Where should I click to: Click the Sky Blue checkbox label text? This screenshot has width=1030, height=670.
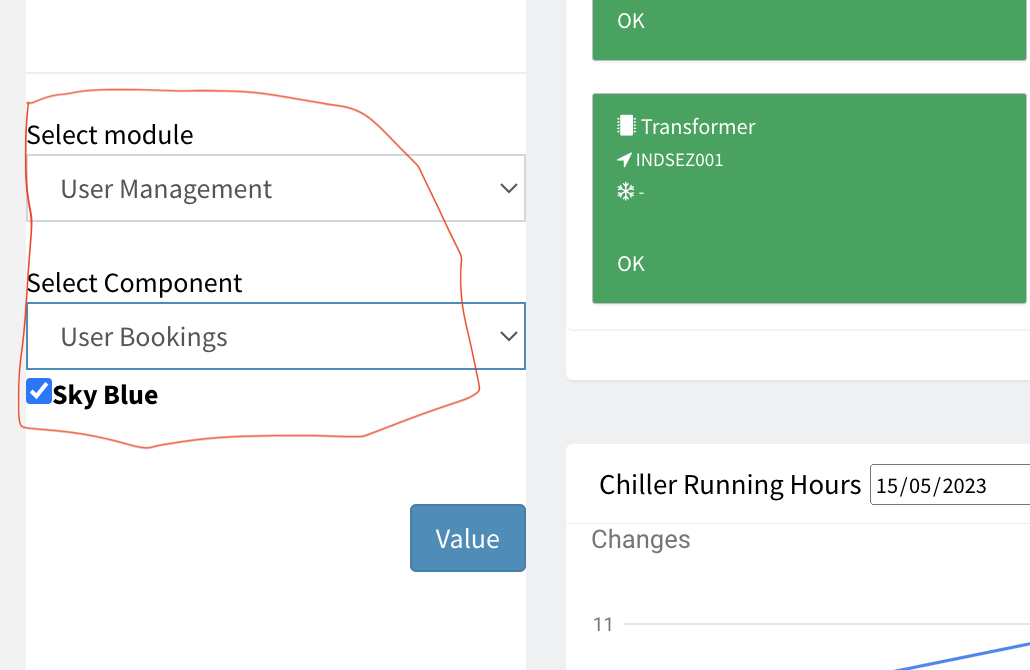105,395
